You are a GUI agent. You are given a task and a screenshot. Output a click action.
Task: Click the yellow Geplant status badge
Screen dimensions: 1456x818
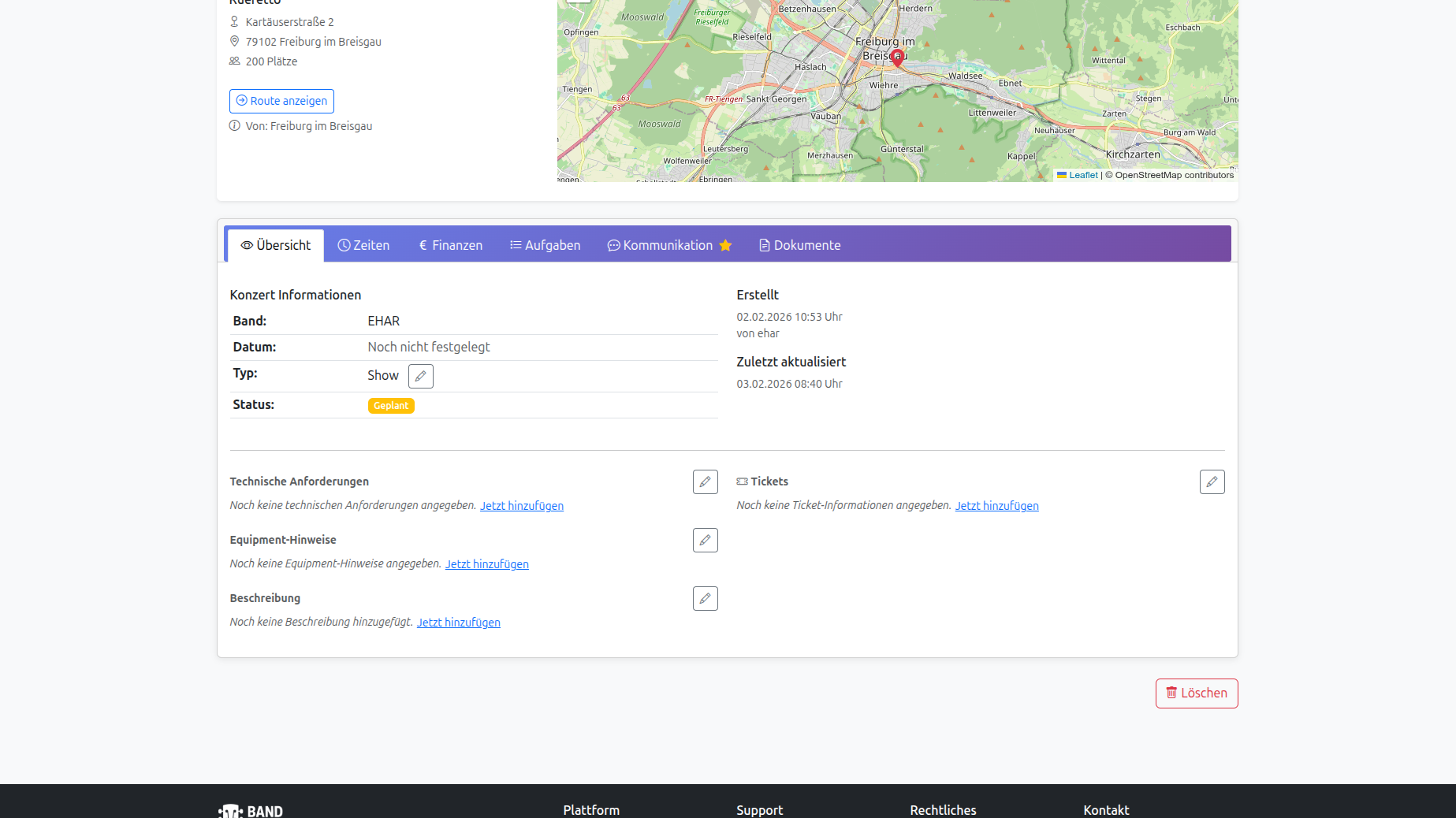pos(391,406)
